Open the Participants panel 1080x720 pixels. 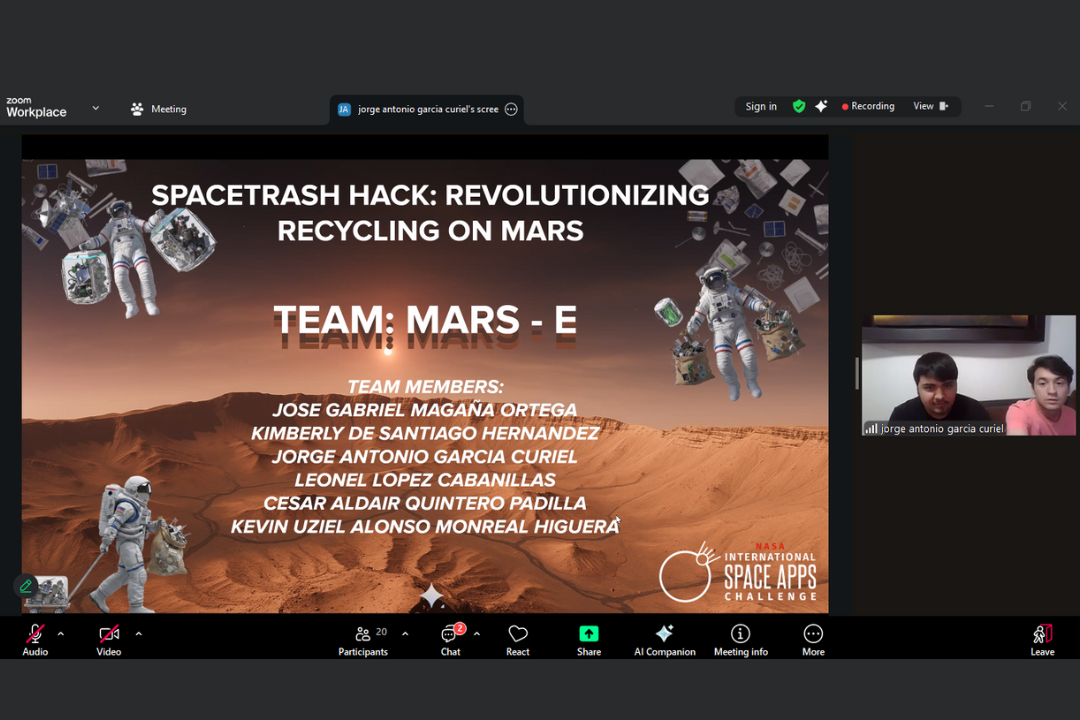pos(363,639)
